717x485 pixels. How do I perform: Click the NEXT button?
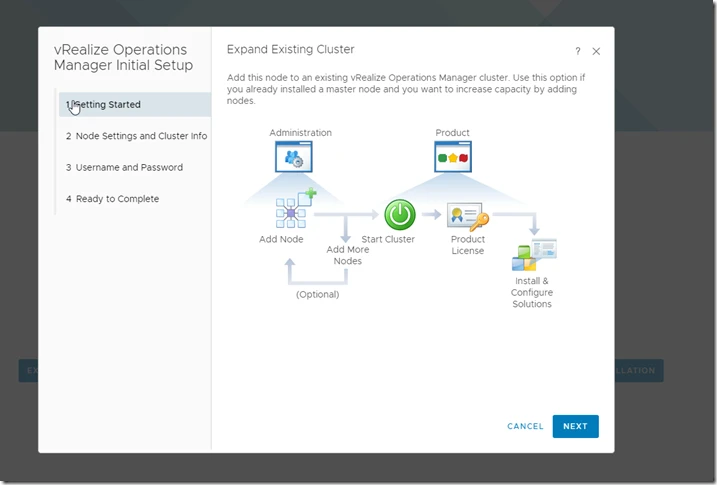tap(575, 426)
